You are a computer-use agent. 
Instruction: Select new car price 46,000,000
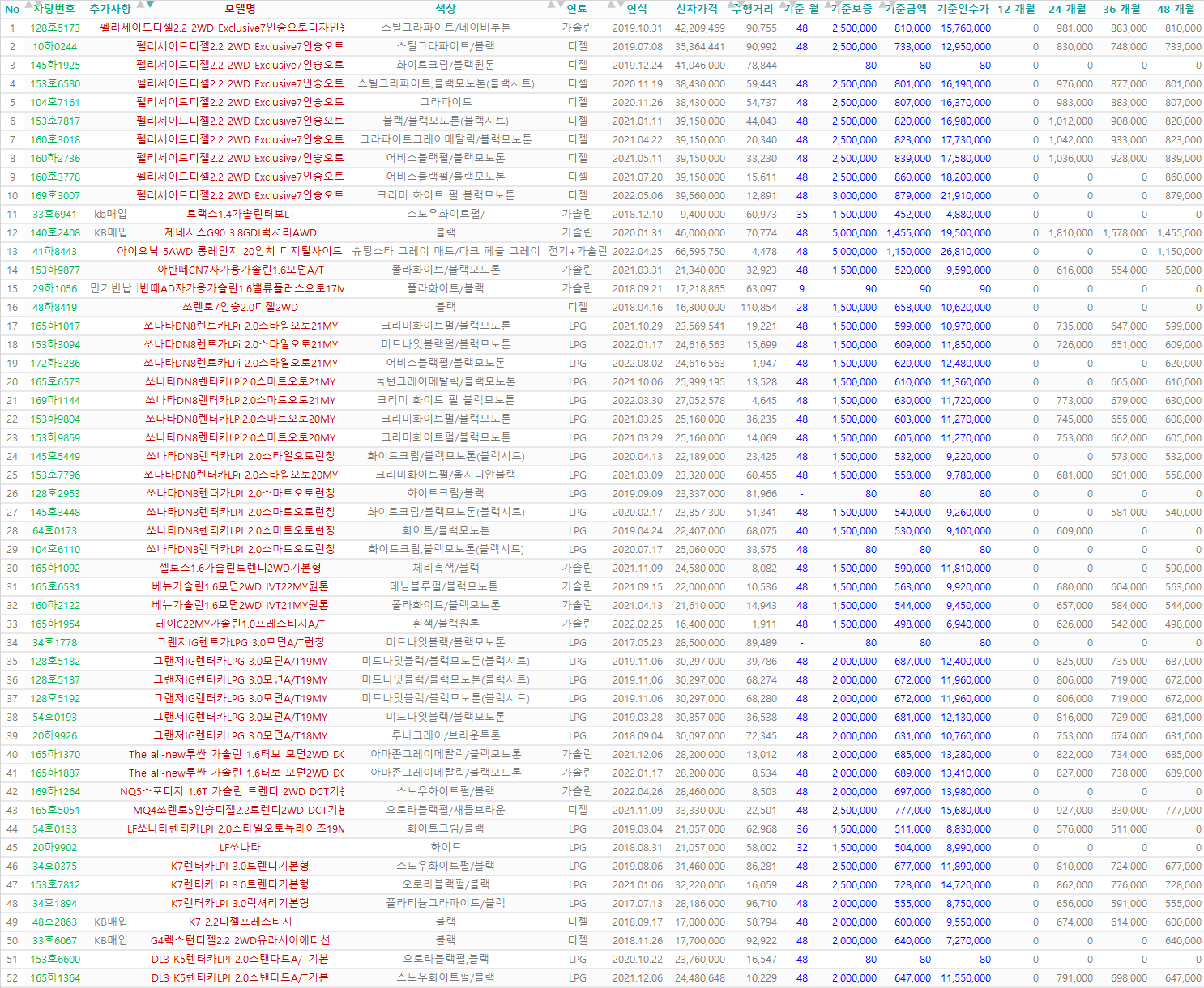click(x=700, y=232)
